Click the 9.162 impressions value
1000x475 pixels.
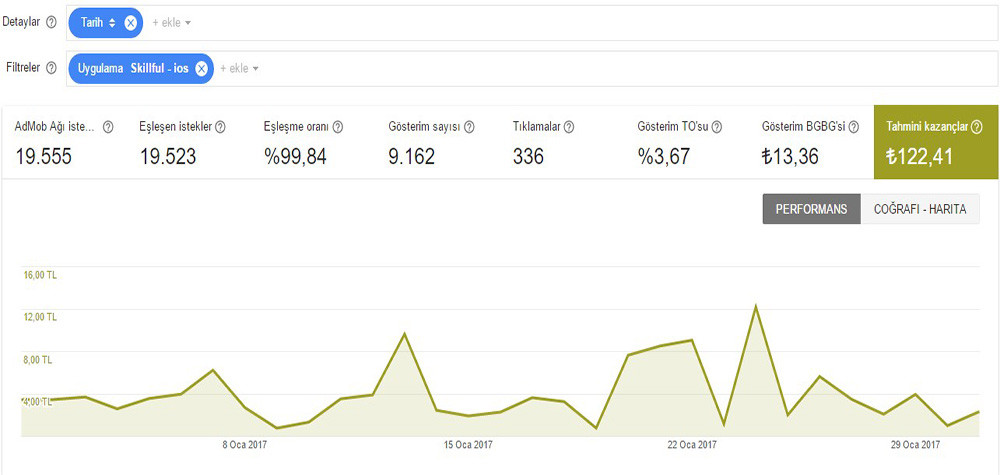tap(411, 157)
